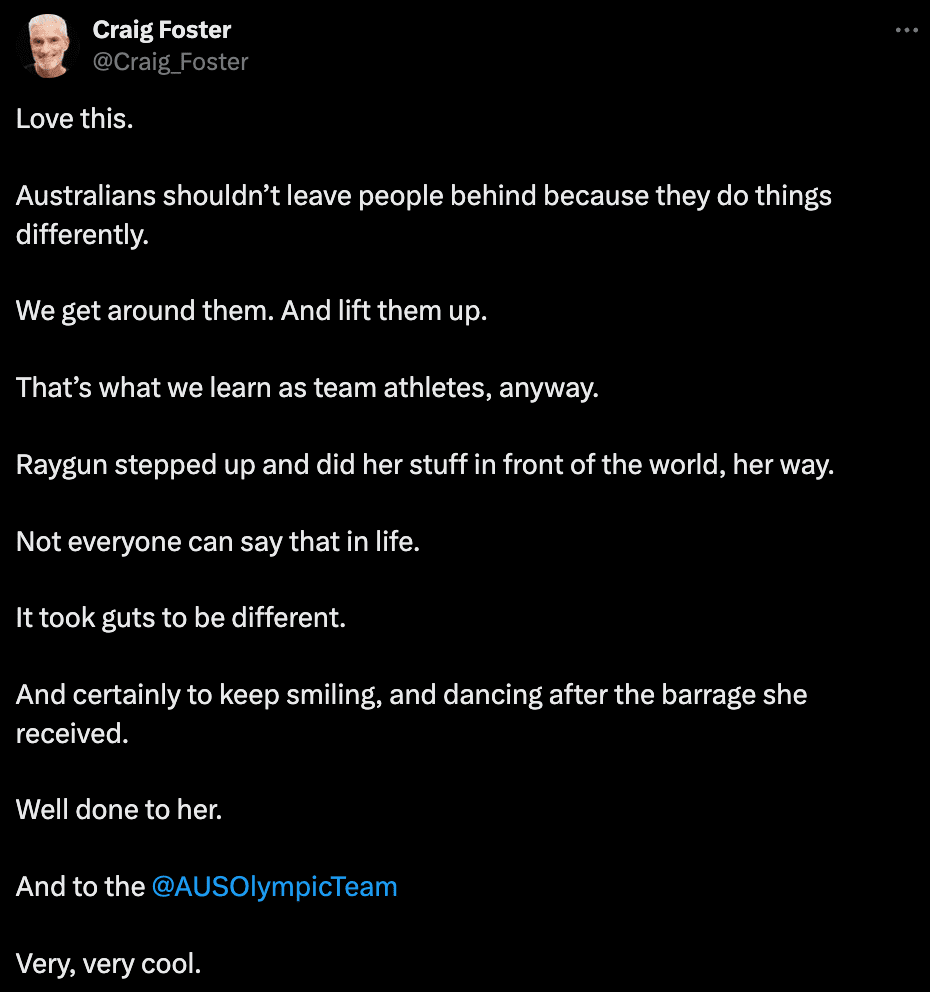930x992 pixels.
Task: Click the "Well done to her." line
Action: point(119,810)
